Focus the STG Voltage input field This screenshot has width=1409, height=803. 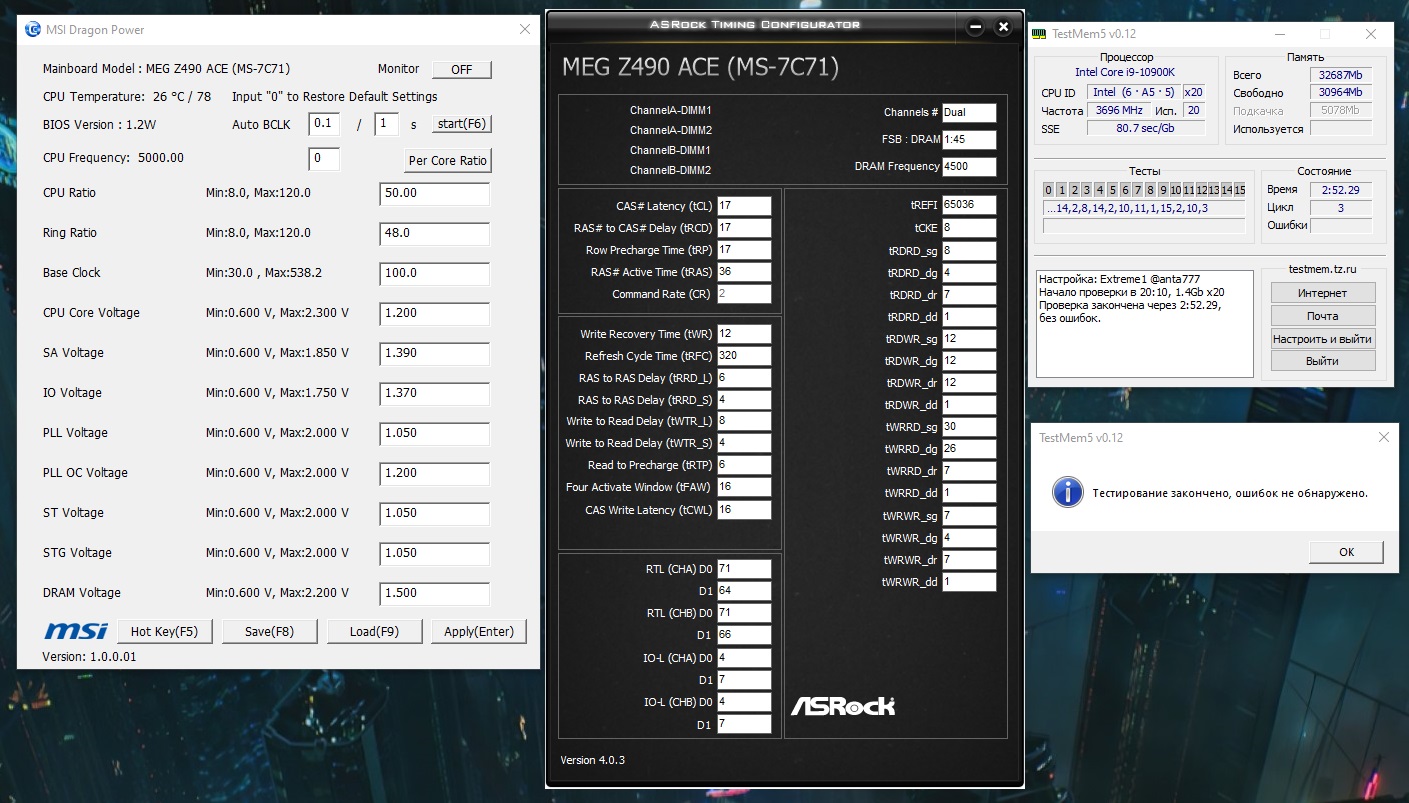coord(435,554)
